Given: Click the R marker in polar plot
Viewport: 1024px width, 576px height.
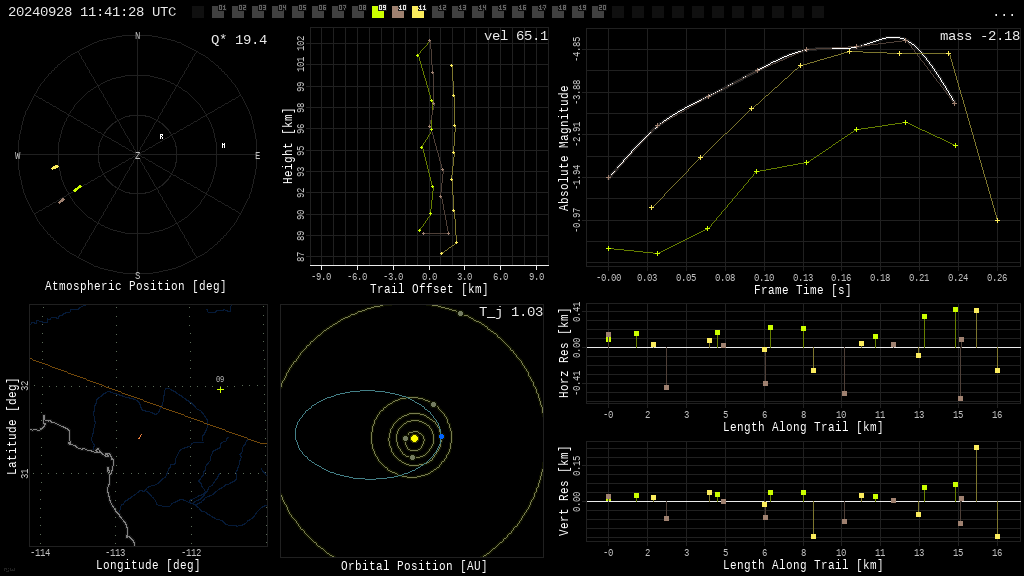Looking at the screenshot, I should coord(161,137).
